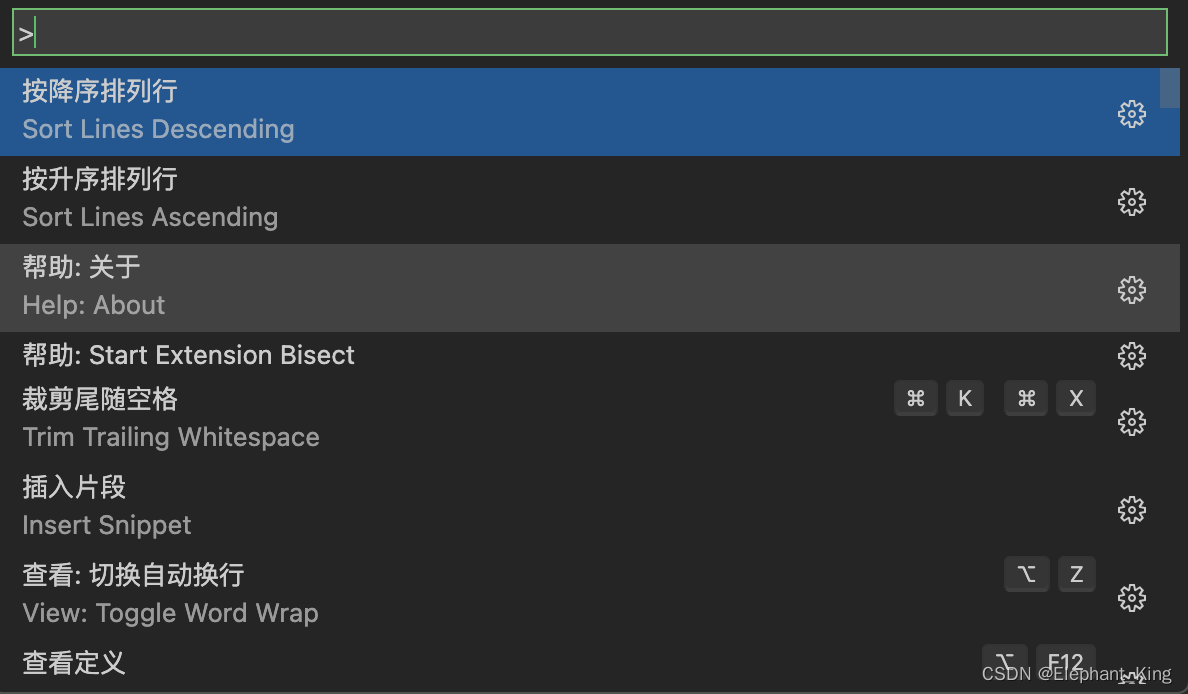Click the gear icon beside Help: About
The width and height of the screenshot is (1188, 694).
point(1131,290)
